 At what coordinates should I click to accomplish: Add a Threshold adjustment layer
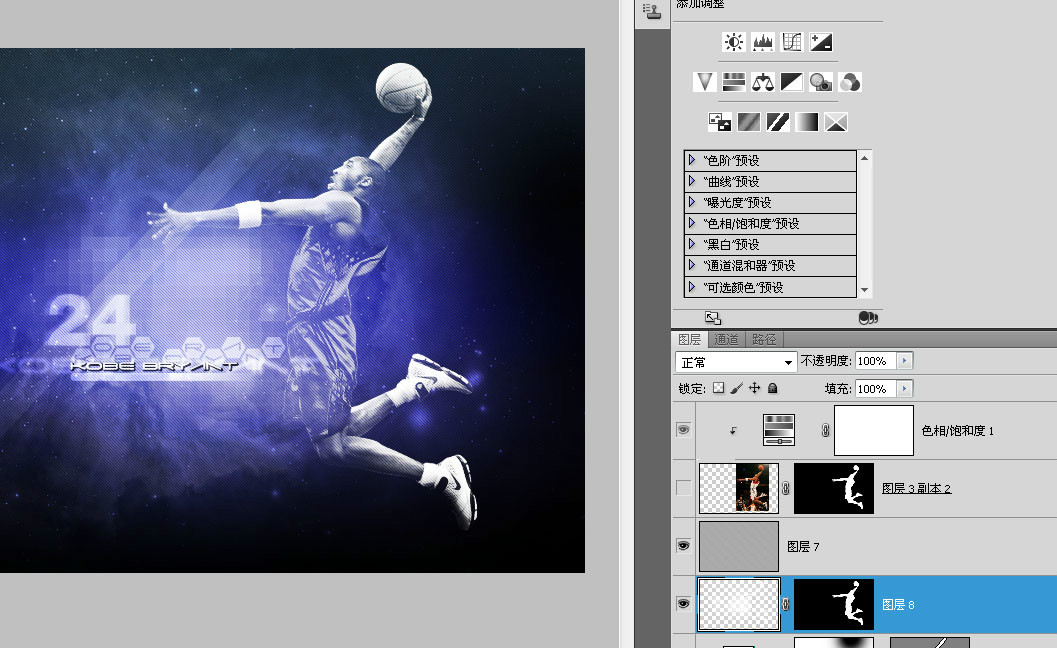pos(778,122)
